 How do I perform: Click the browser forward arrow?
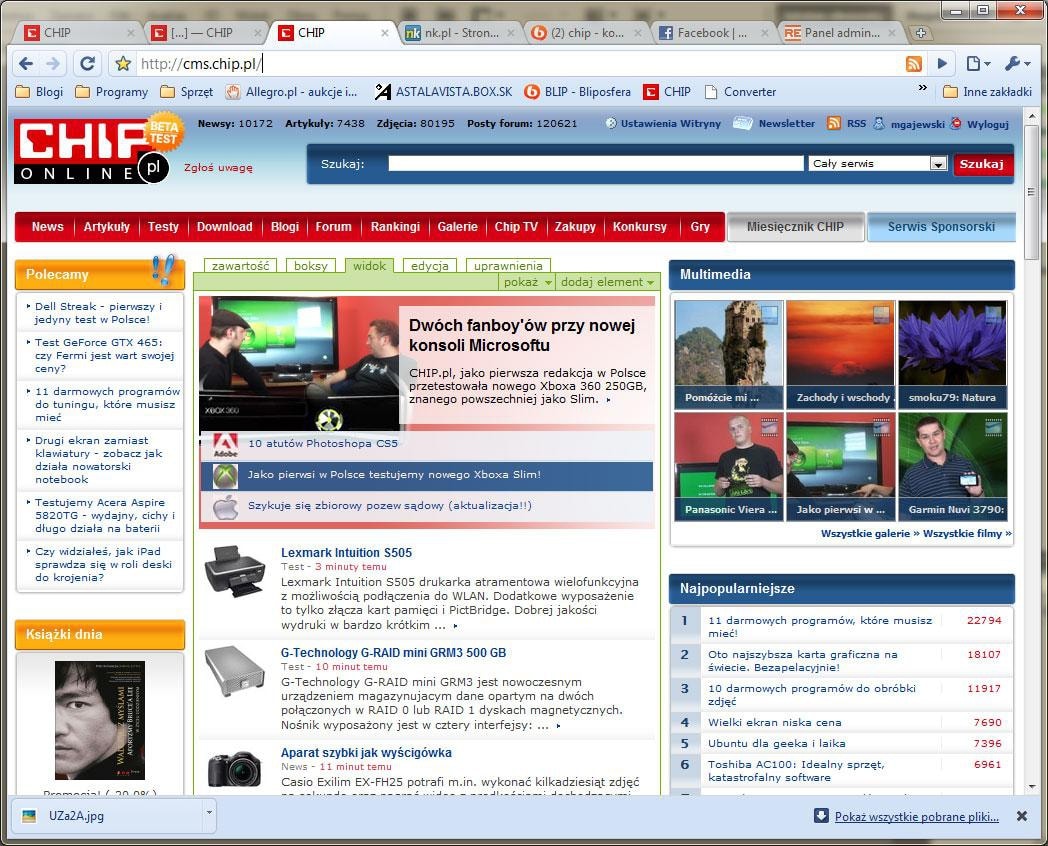coord(53,63)
